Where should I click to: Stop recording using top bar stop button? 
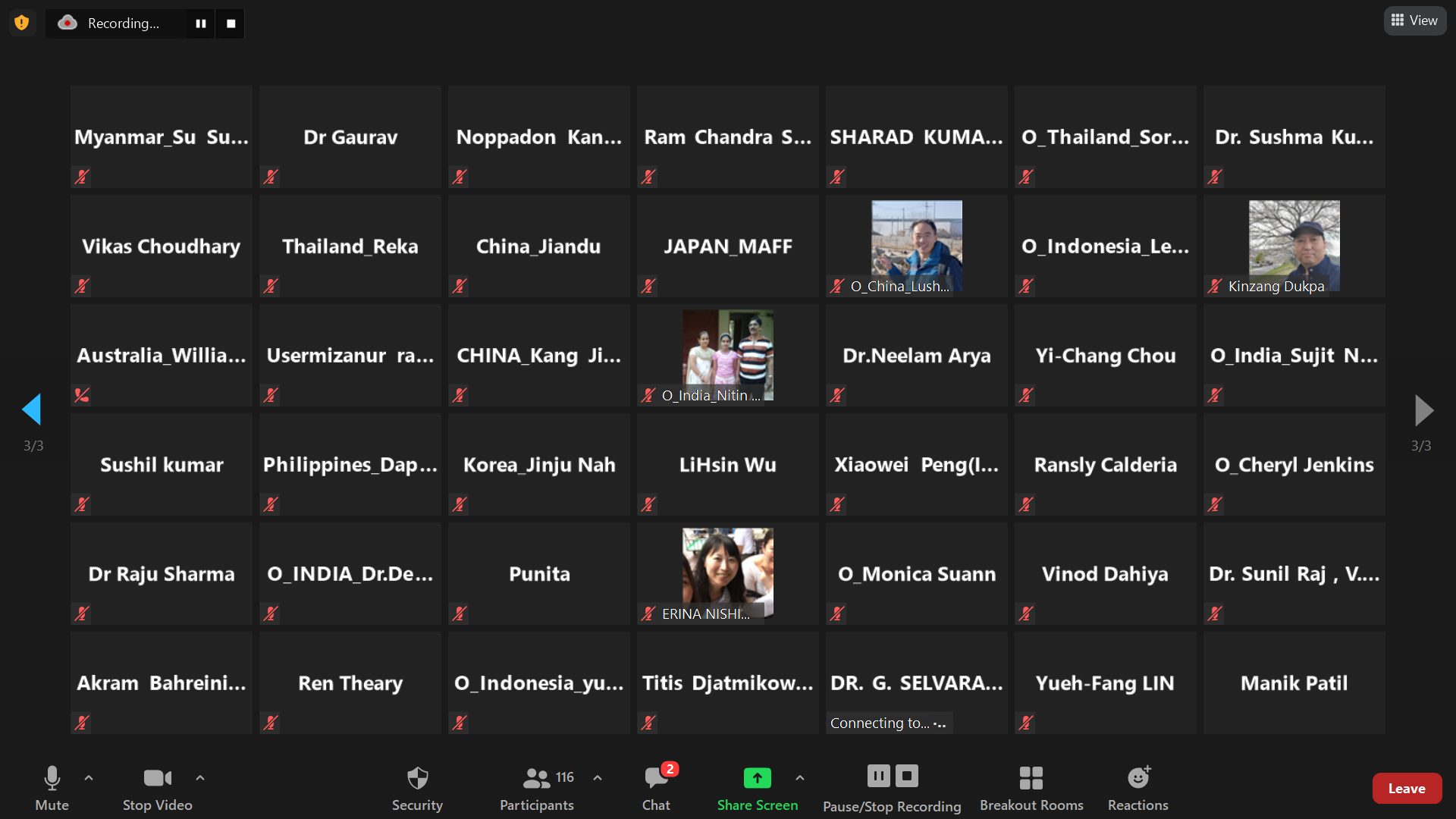(x=231, y=24)
